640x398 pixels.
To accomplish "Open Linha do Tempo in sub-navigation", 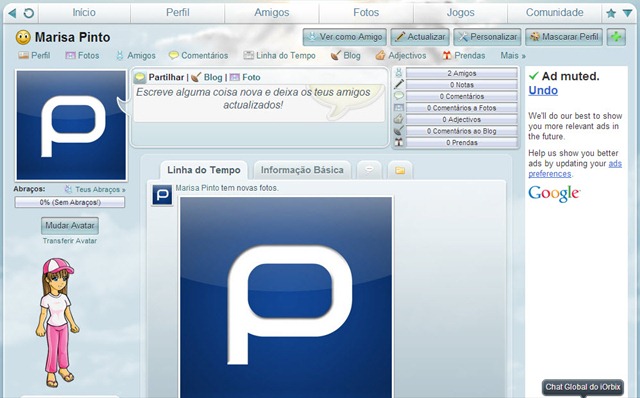I will pyautogui.click(x=280, y=56).
